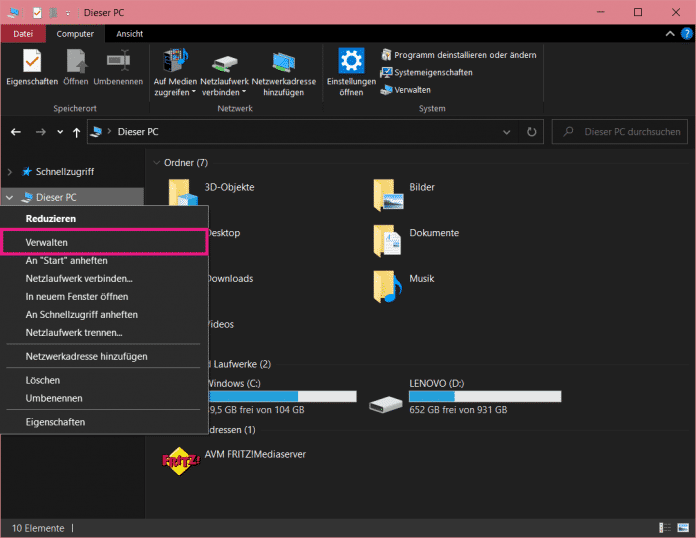Viewport: 696px width, 538px height.
Task: Switch to large icons view in status bar
Action: (683, 528)
